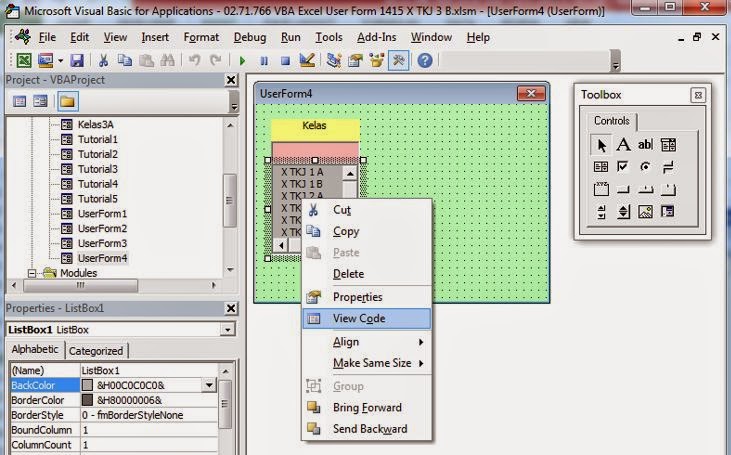731x455 pixels.
Task: Click the Redo toolbar icon
Action: [x=215, y=61]
